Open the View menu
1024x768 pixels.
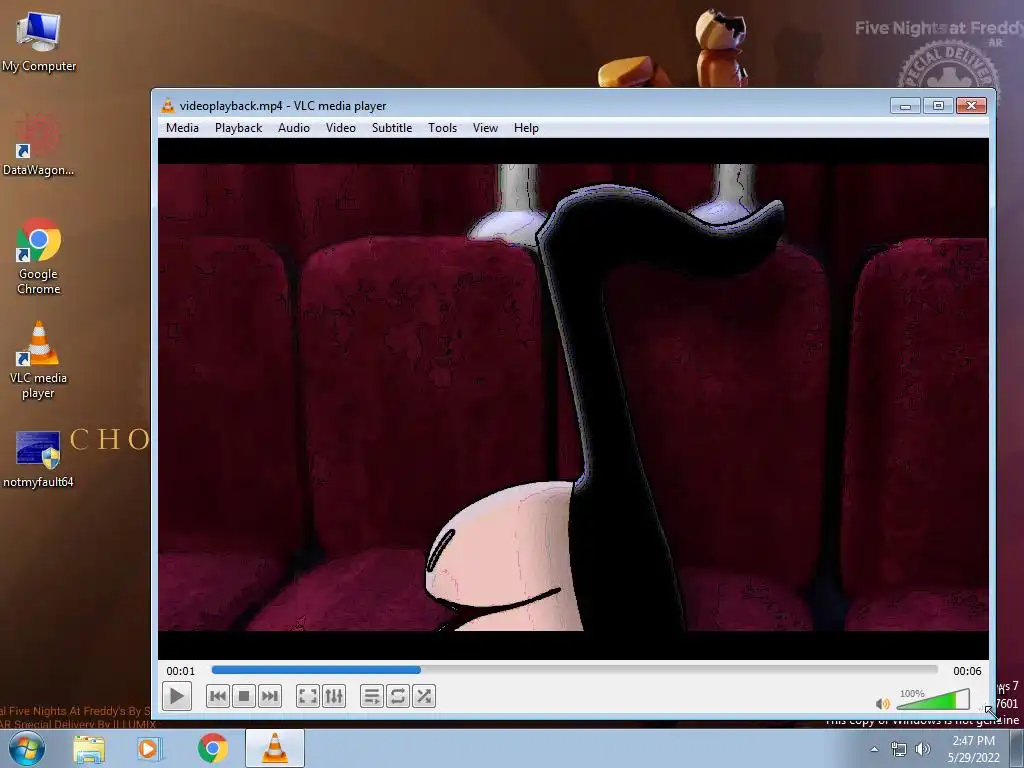[x=485, y=128]
